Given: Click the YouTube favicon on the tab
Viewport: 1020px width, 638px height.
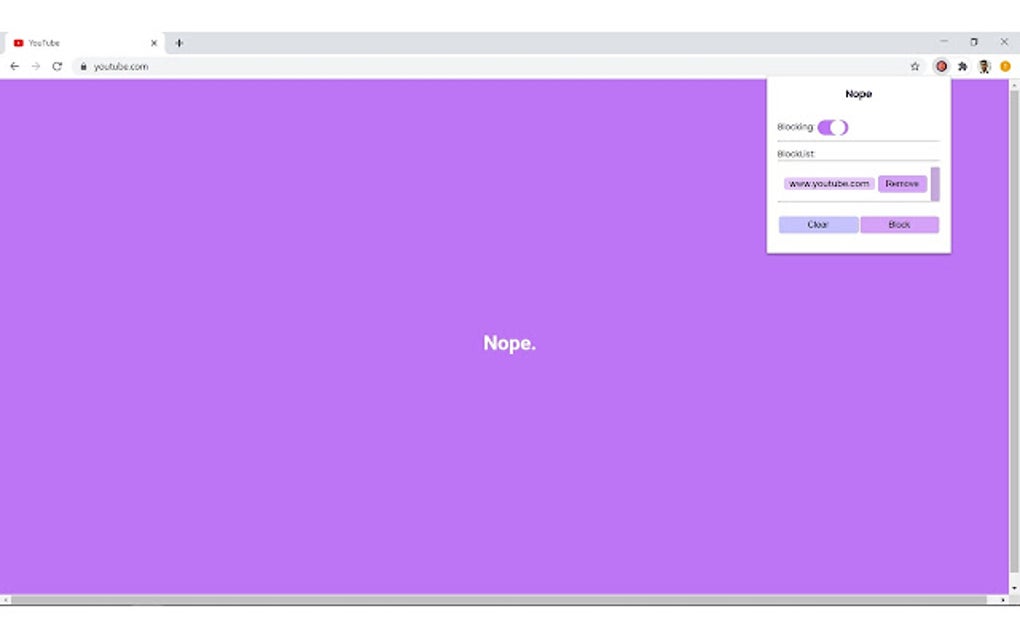Looking at the screenshot, I should click(18, 42).
